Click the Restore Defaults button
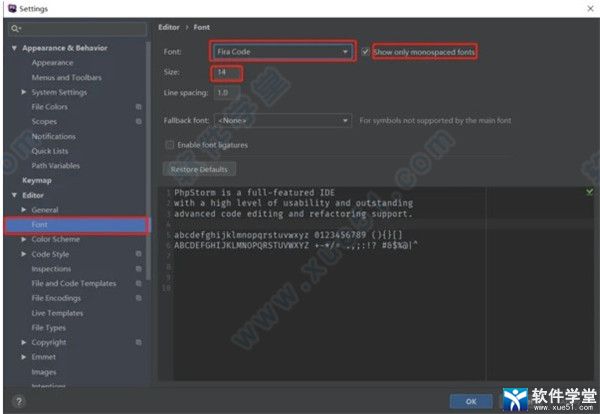 click(x=199, y=169)
